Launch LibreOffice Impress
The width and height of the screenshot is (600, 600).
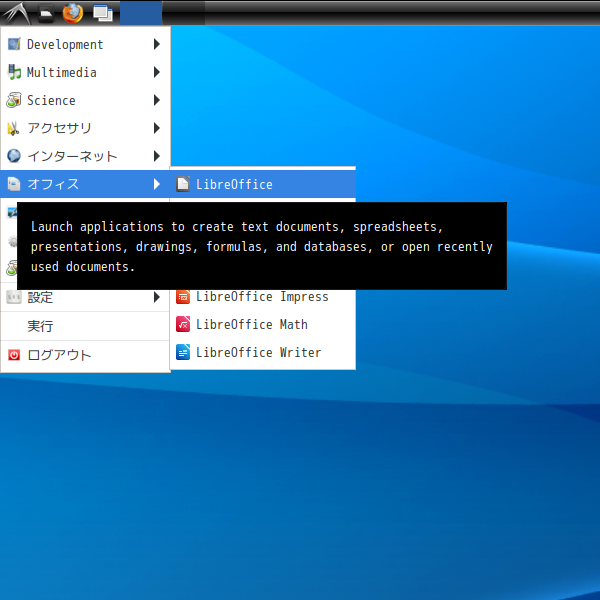[x=263, y=297]
